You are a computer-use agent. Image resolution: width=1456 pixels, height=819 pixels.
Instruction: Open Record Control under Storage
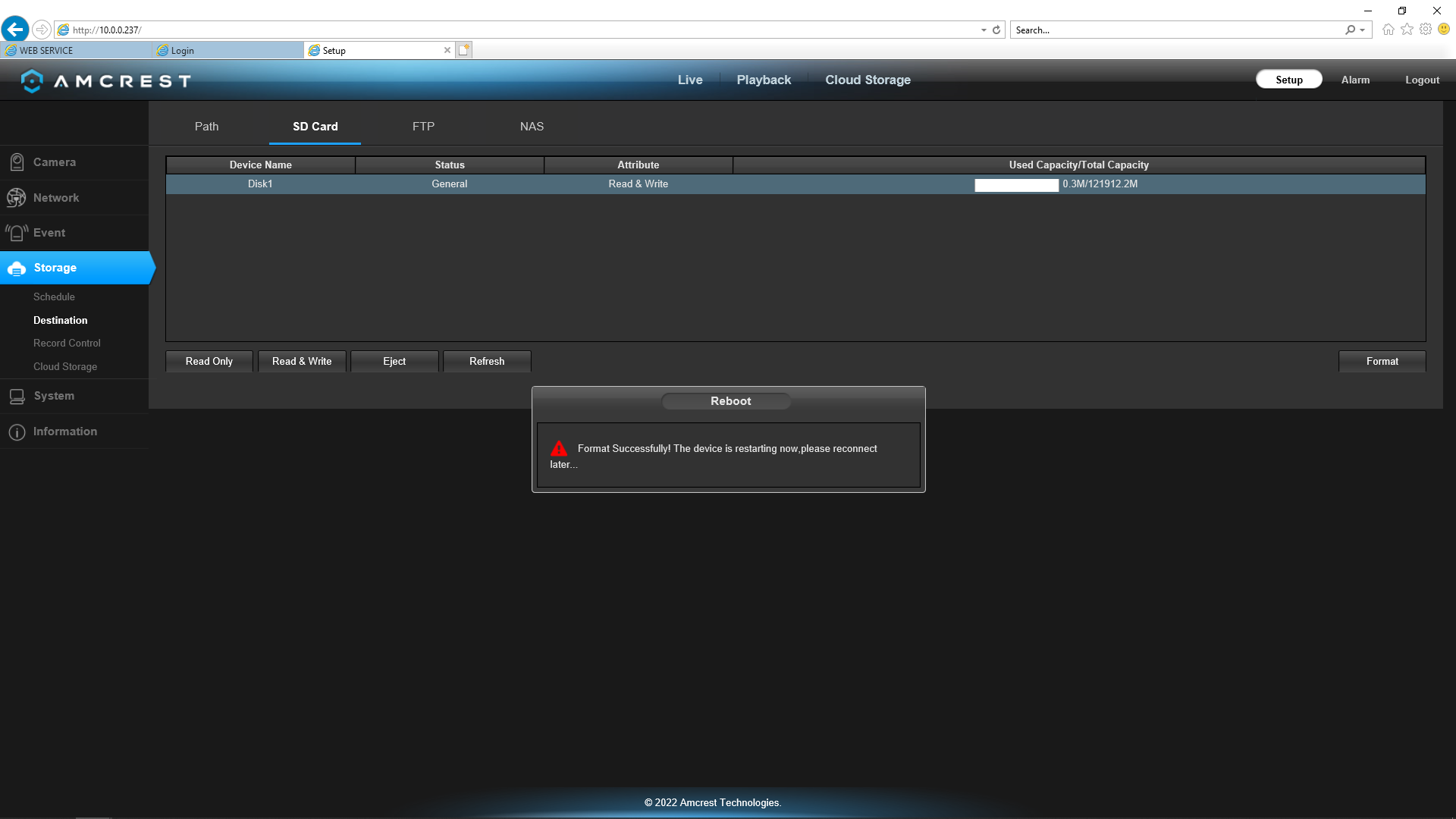[x=67, y=343]
